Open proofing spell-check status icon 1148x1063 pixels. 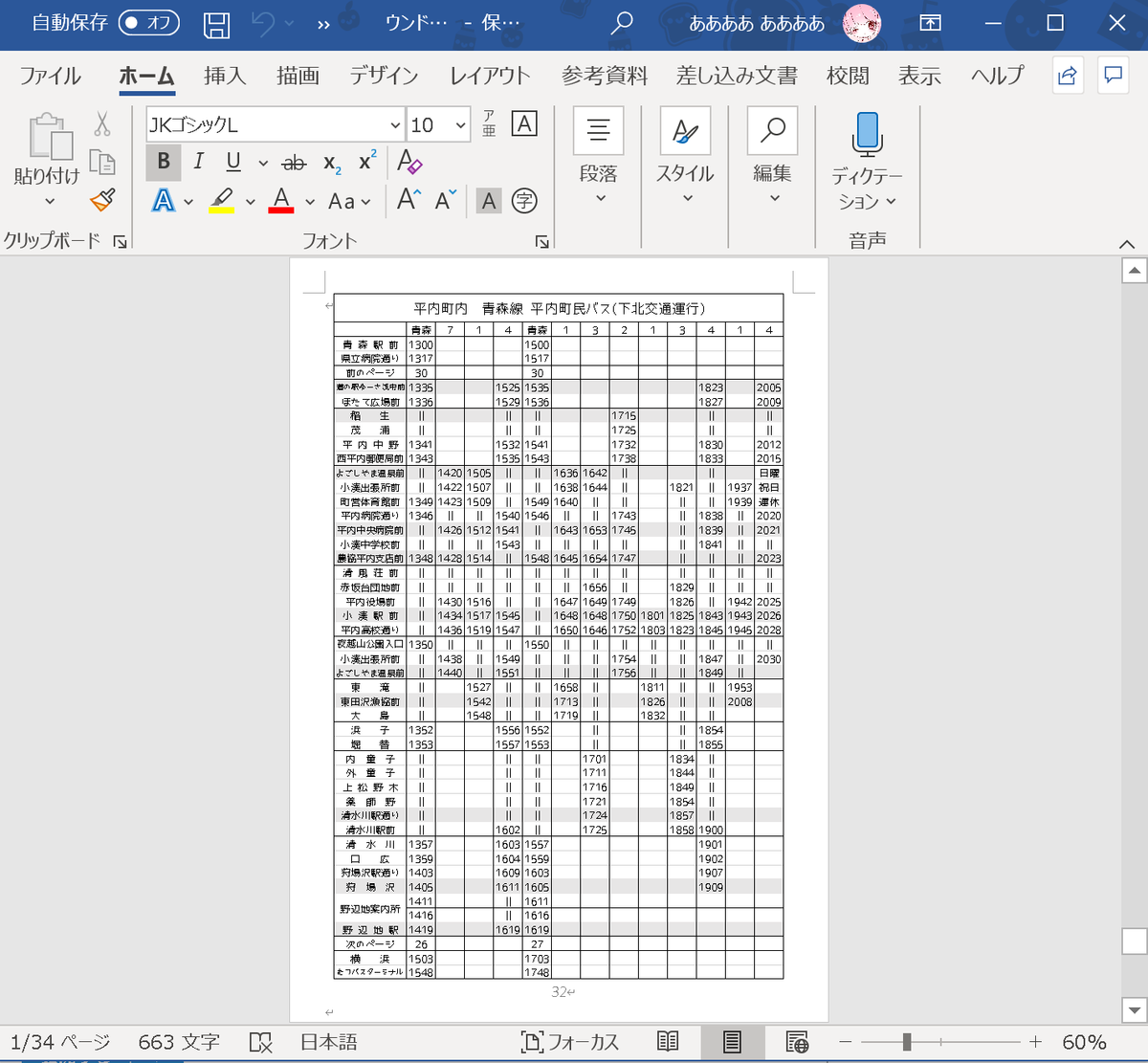click(x=260, y=1042)
